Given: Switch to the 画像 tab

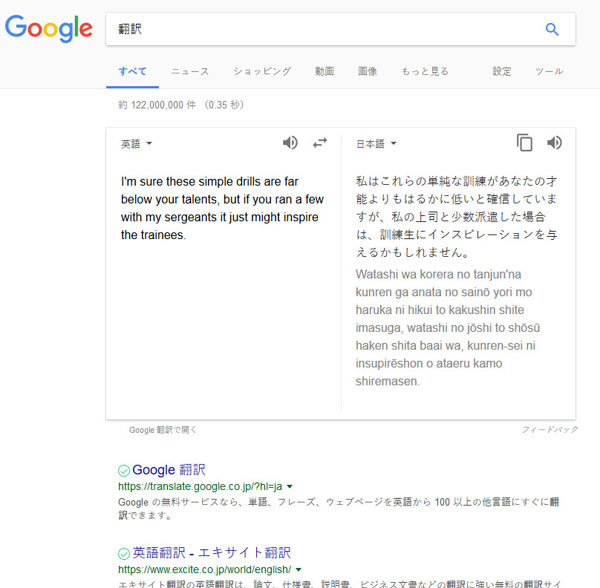Looking at the screenshot, I should 367,72.
